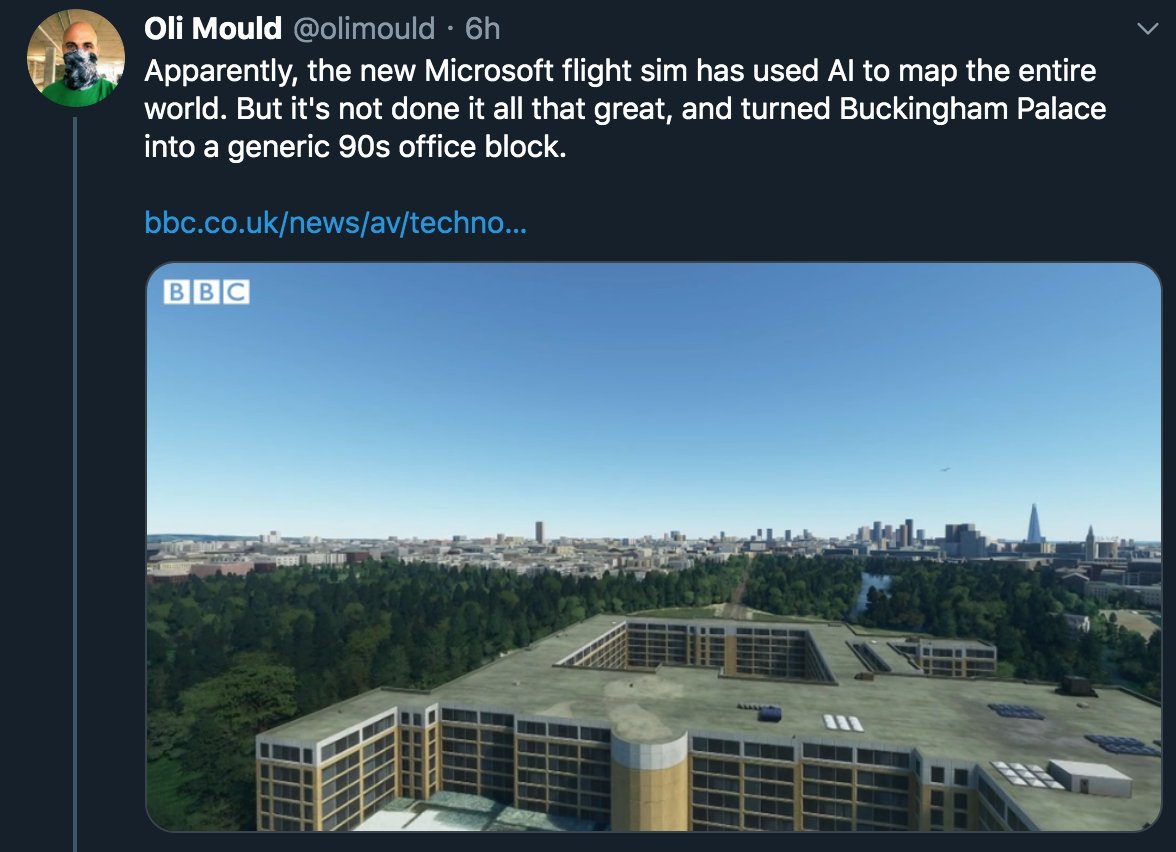Click the small aircraft in the sky
This screenshot has height=852, width=1176.
[944, 470]
